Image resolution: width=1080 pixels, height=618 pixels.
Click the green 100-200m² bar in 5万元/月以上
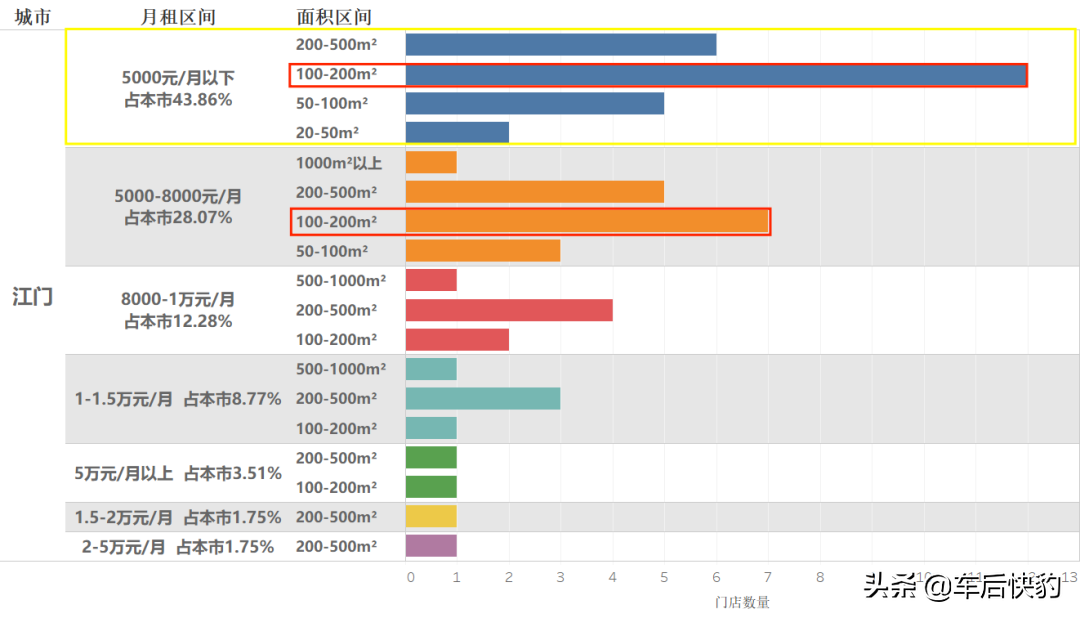click(x=431, y=486)
